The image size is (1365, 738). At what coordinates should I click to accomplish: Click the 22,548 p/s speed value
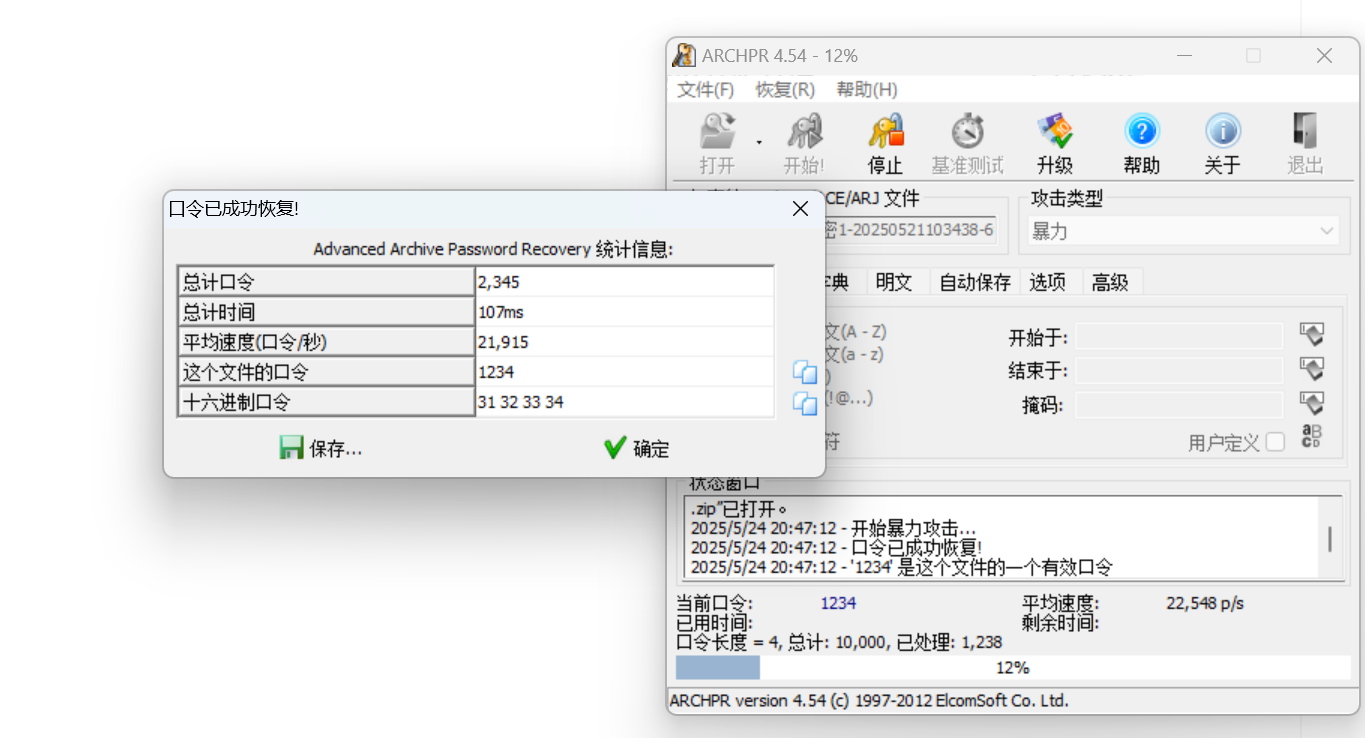[x=1205, y=603]
